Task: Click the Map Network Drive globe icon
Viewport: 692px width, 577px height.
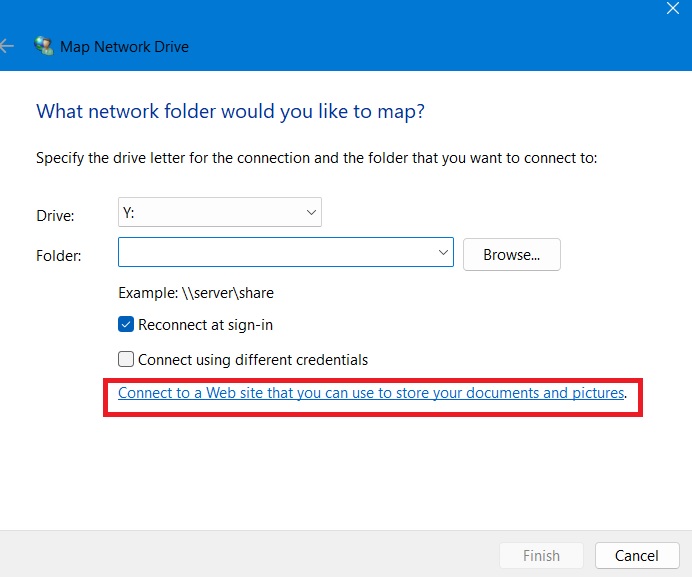Action: [44, 46]
